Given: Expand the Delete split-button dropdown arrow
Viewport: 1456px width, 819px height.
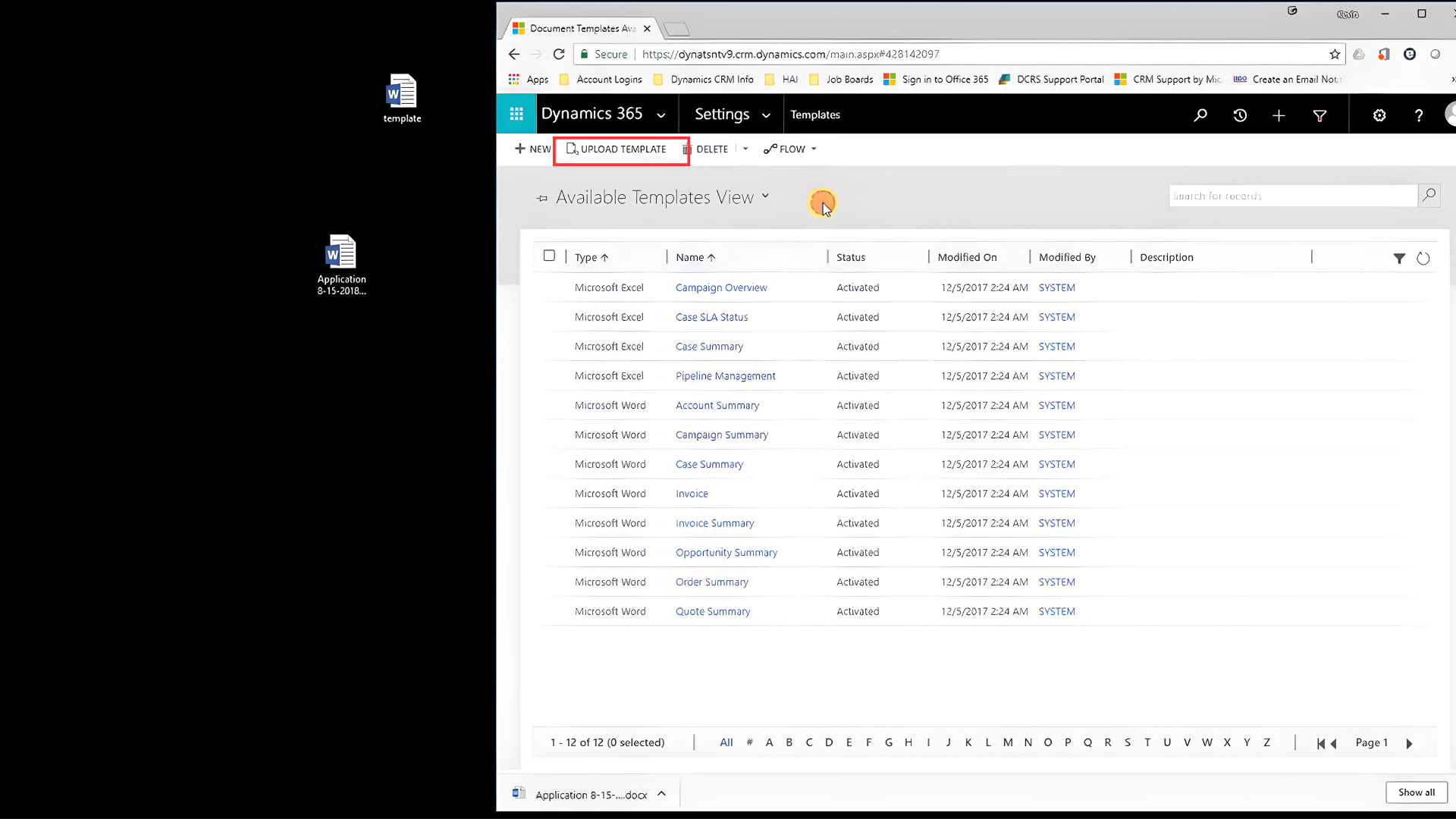Looking at the screenshot, I should [745, 149].
